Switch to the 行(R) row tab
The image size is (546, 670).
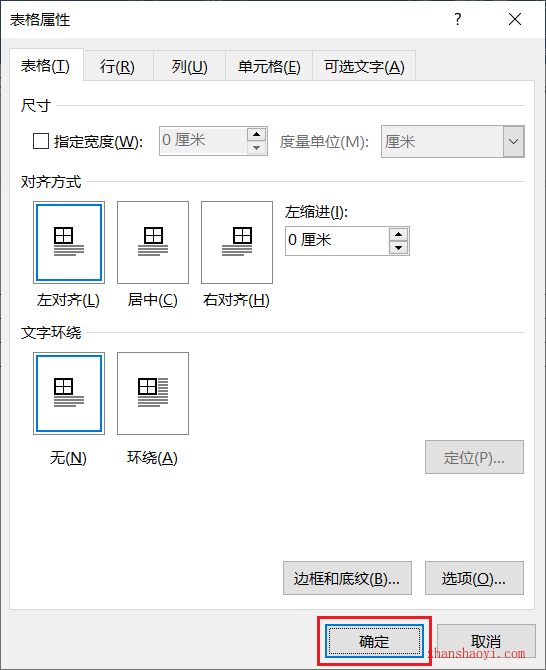tap(117, 66)
